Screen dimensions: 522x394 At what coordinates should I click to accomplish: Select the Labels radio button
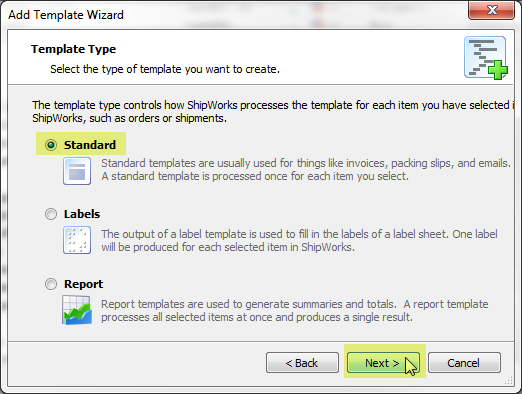pyautogui.click(x=51, y=214)
